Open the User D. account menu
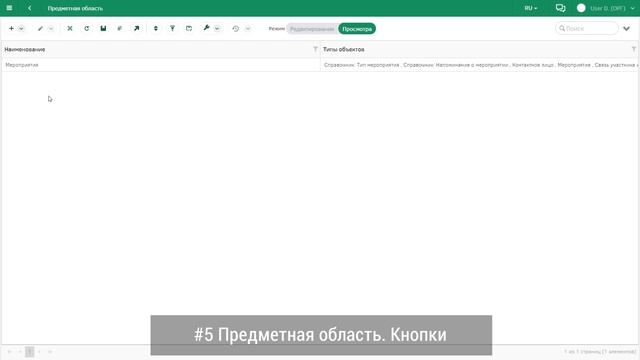 click(x=612, y=8)
